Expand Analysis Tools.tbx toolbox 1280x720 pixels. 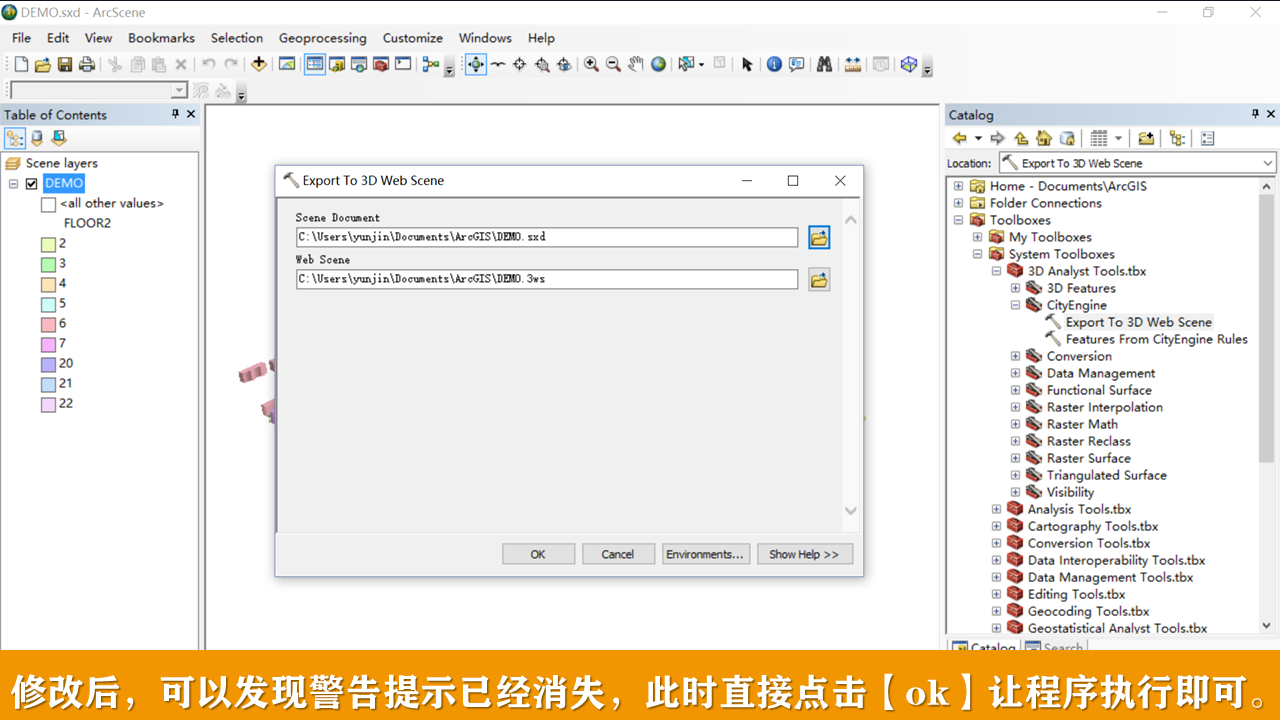[996, 509]
